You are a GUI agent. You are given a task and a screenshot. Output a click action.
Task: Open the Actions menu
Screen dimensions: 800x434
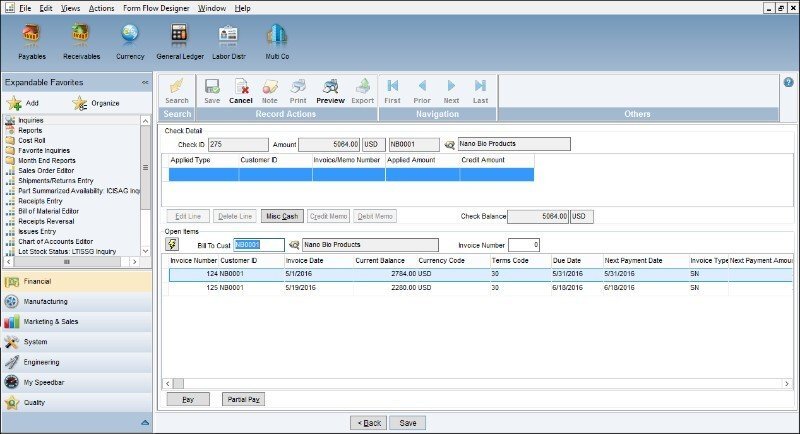click(101, 7)
